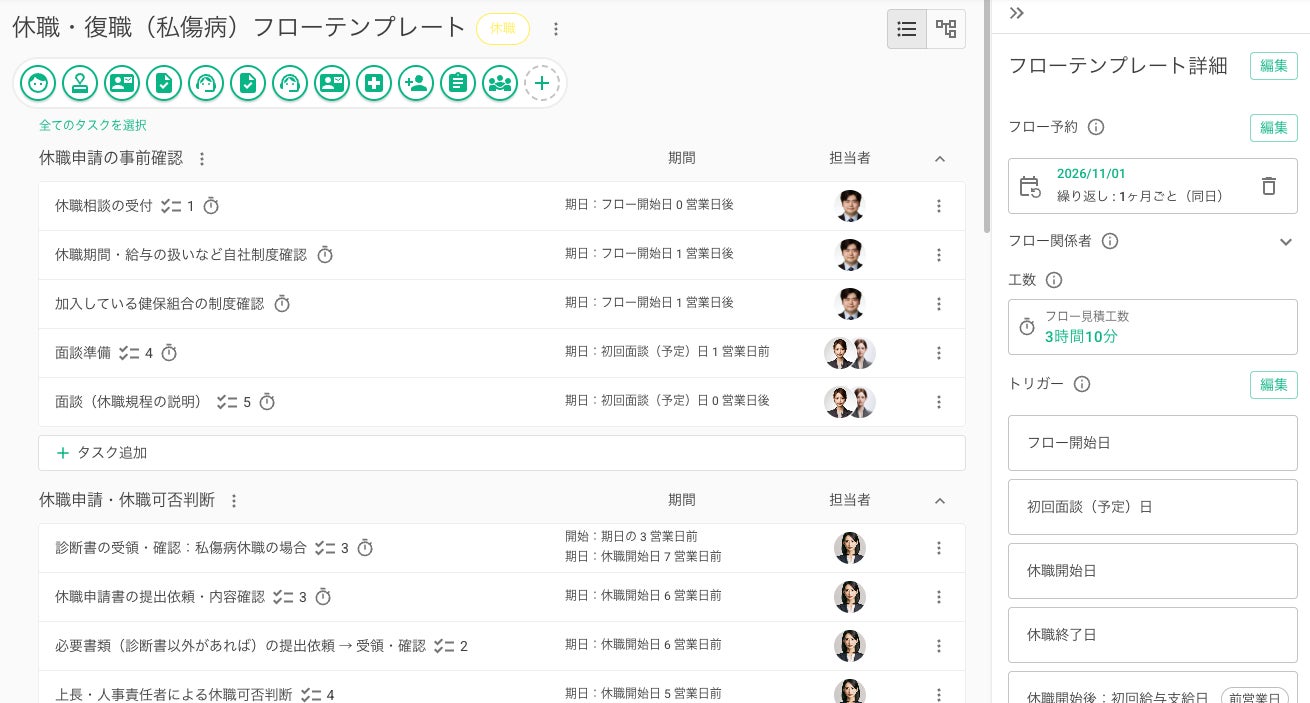Collapse the side panel with double chevron
This screenshot has height=703, width=1310.
[1017, 13]
